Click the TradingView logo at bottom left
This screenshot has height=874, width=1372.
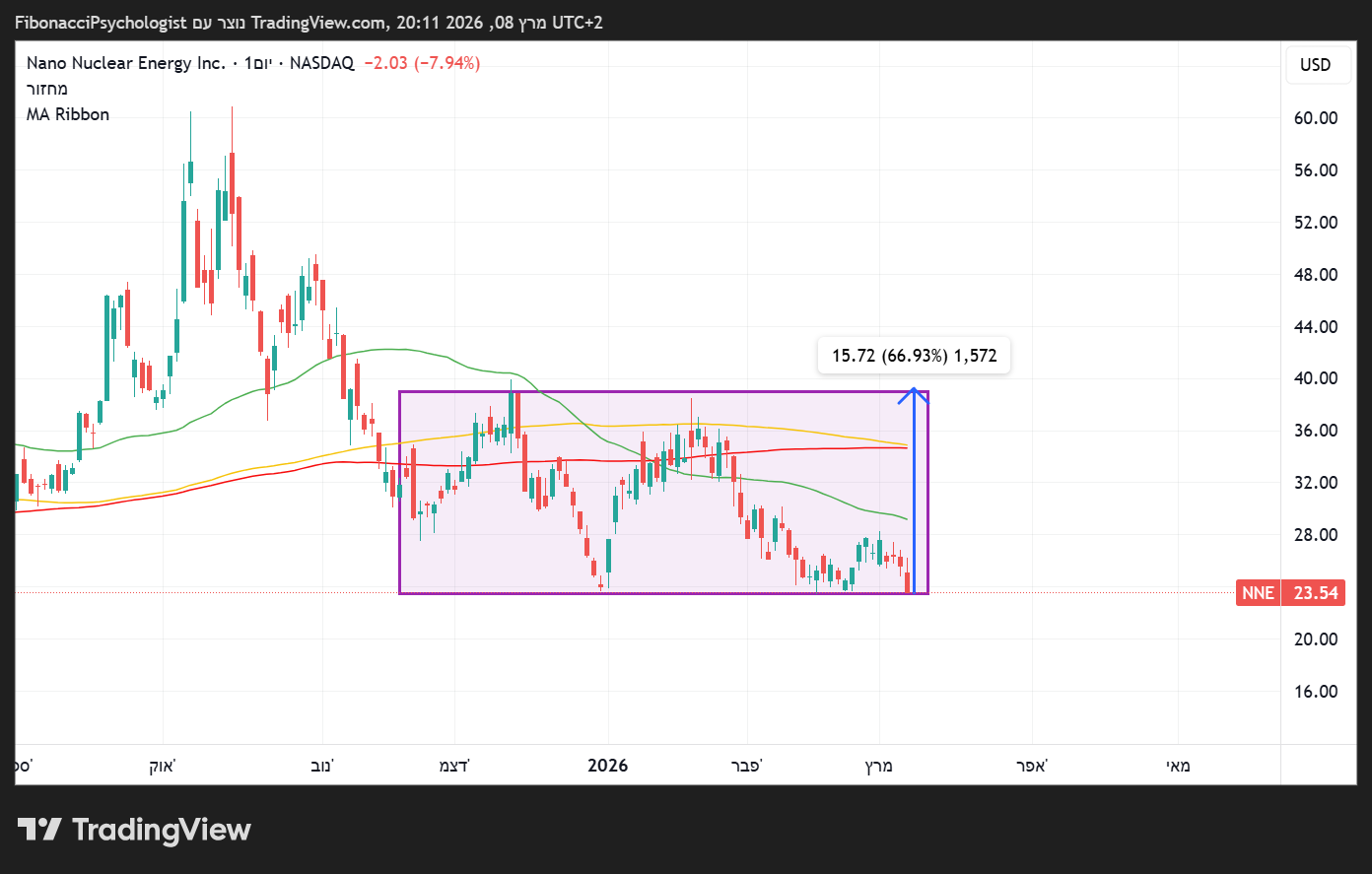[134, 830]
